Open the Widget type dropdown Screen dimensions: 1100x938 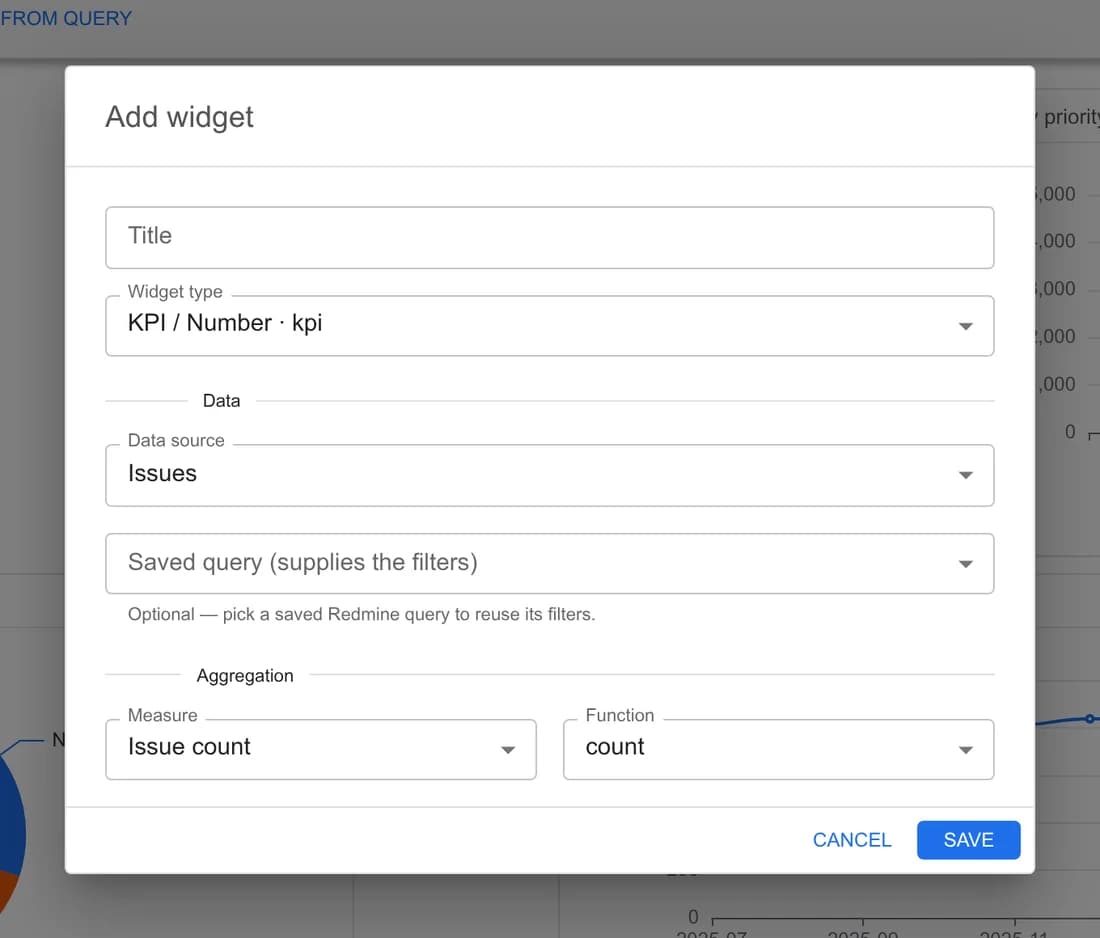[x=549, y=326]
